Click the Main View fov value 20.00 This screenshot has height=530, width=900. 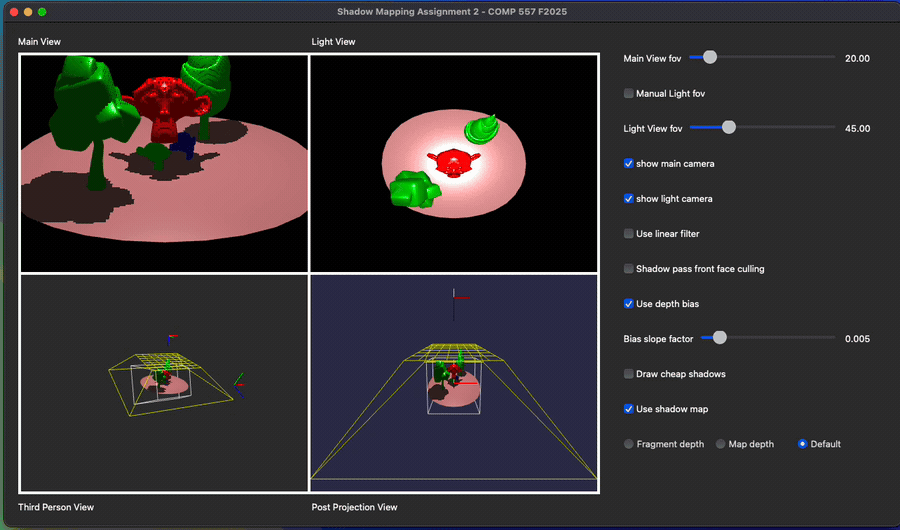[x=857, y=59]
